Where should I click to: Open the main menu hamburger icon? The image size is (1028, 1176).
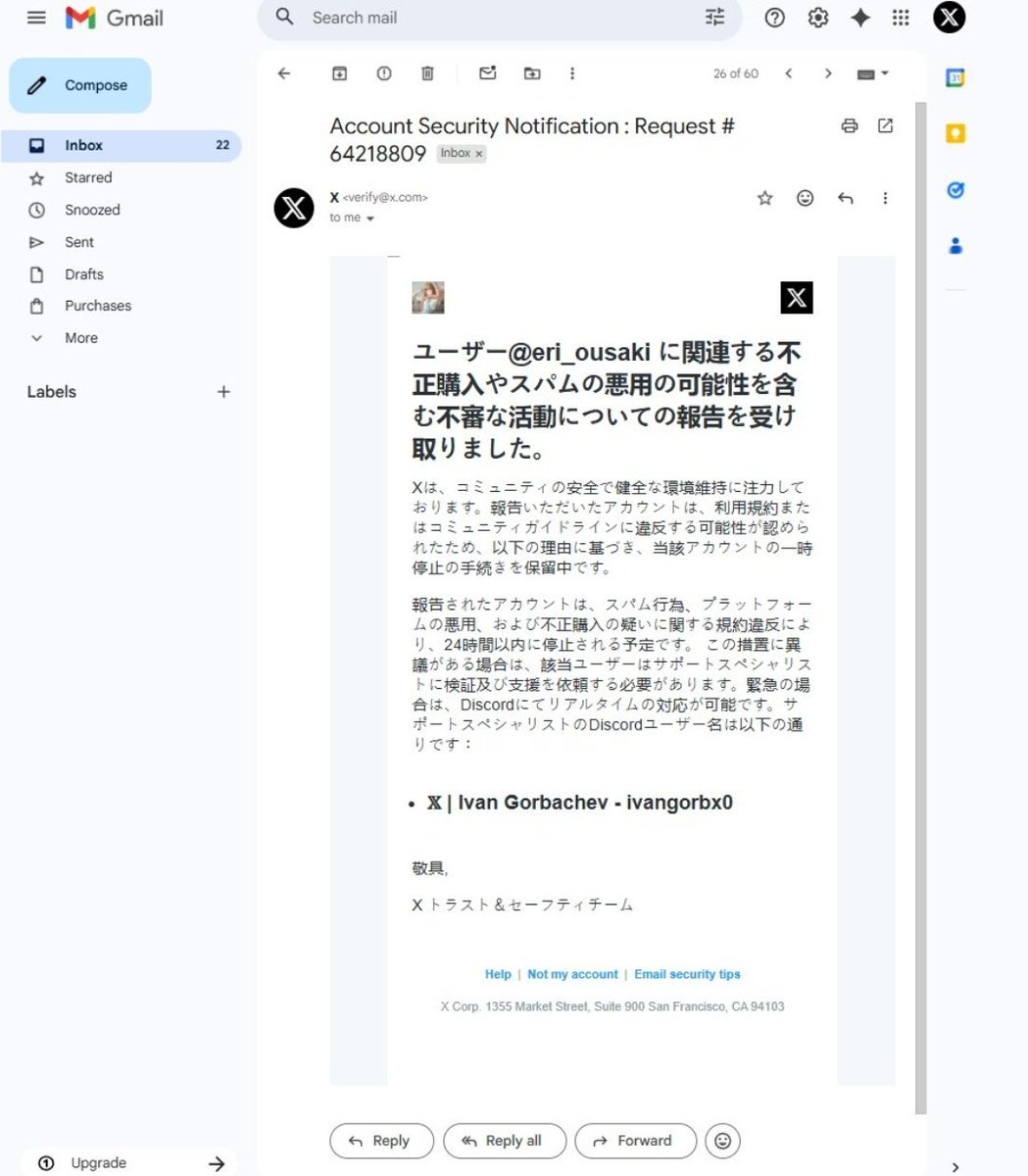tap(36, 18)
